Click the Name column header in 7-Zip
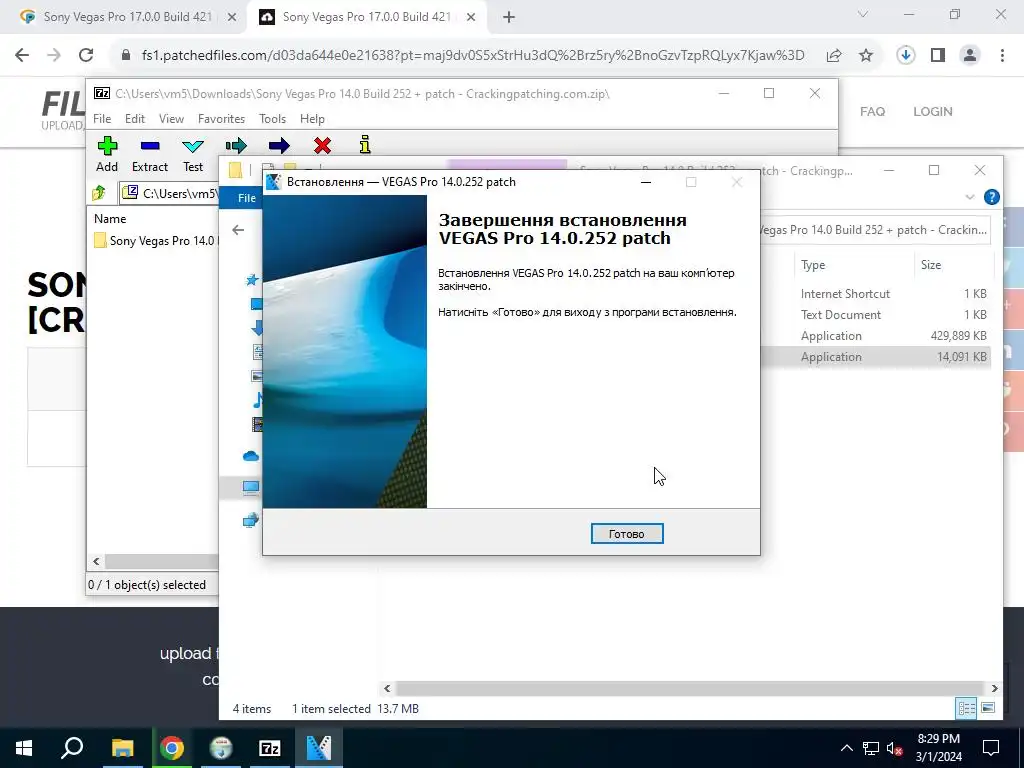The image size is (1024, 768). 110,219
